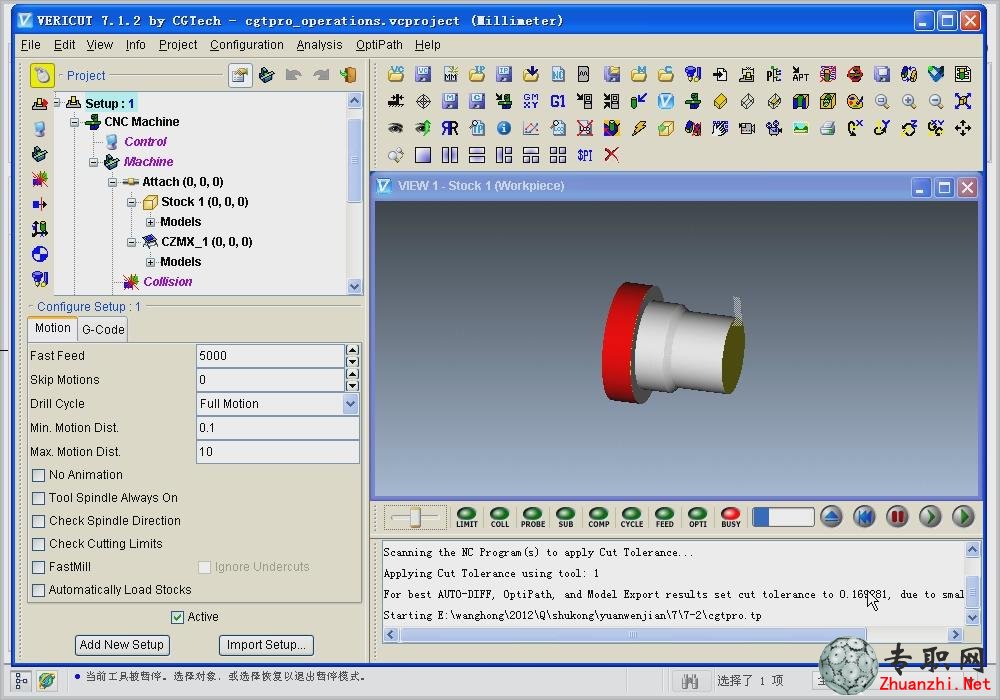Open the Drill Cycle dropdown
This screenshot has width=1000, height=700.
click(x=350, y=404)
